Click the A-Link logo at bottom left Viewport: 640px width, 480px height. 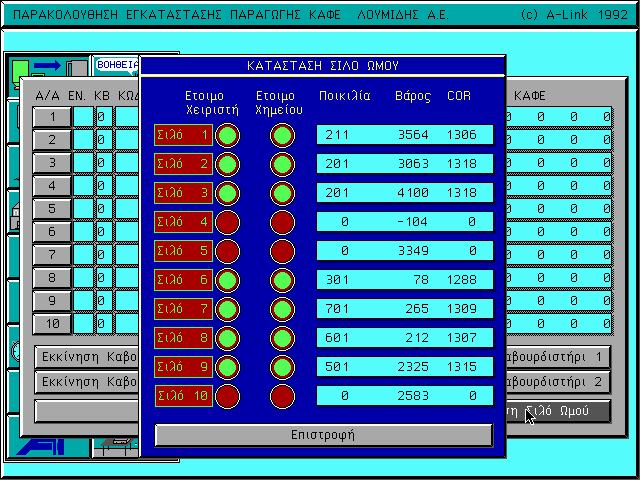point(43,446)
